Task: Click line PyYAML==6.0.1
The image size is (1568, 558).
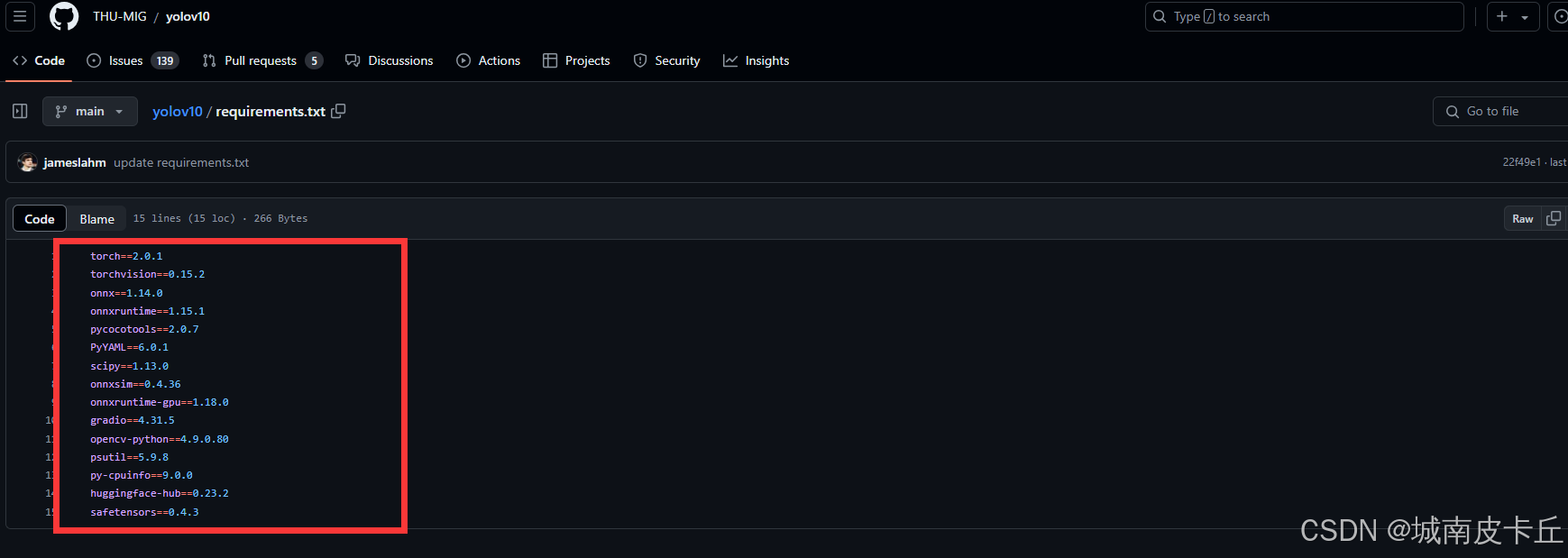Action: (129, 347)
